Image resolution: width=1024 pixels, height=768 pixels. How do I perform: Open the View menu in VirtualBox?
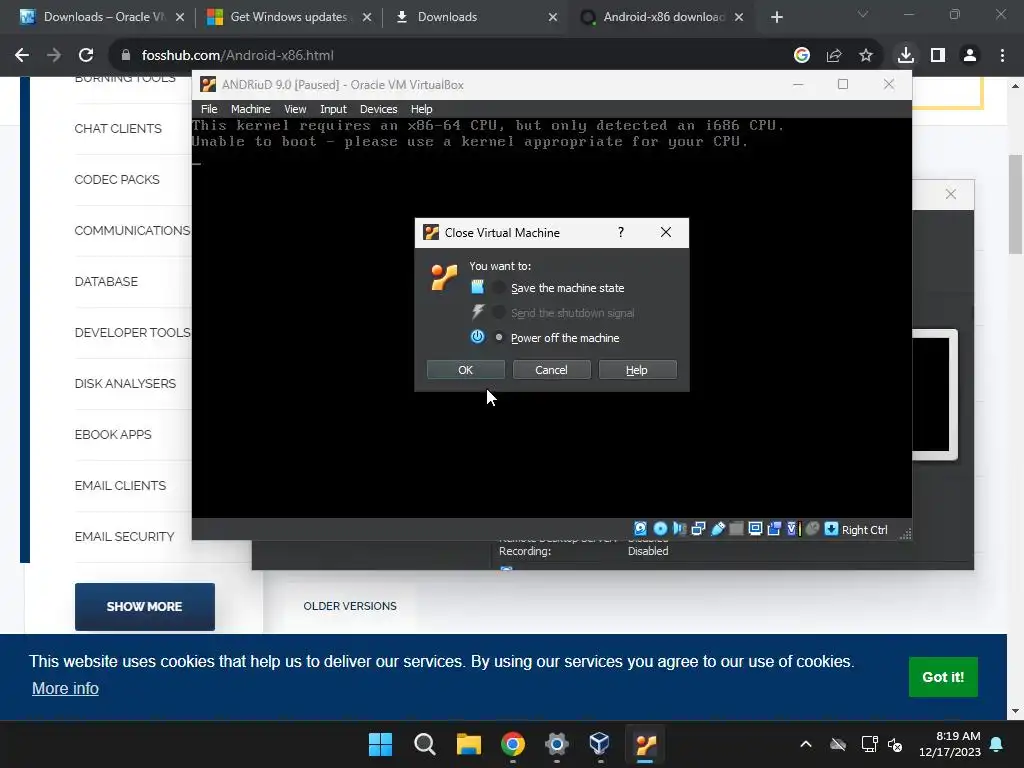[x=295, y=109]
